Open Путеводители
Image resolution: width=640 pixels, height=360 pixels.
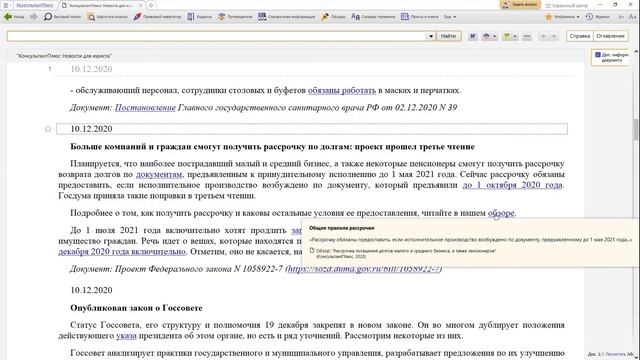236,17
